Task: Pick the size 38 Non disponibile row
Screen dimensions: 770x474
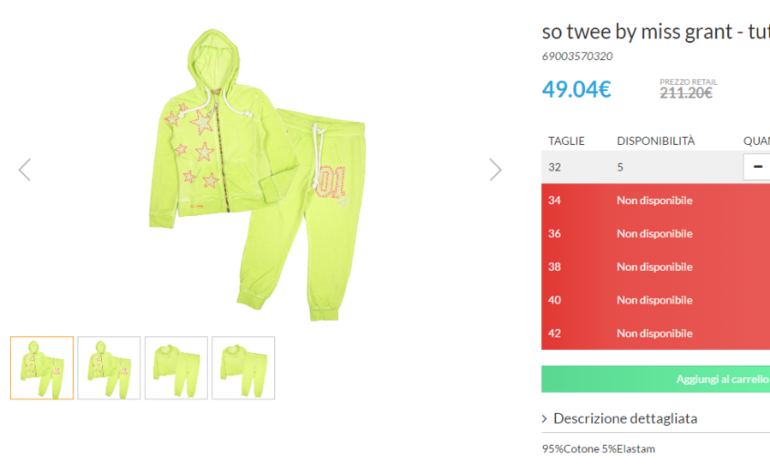Action: [656, 267]
